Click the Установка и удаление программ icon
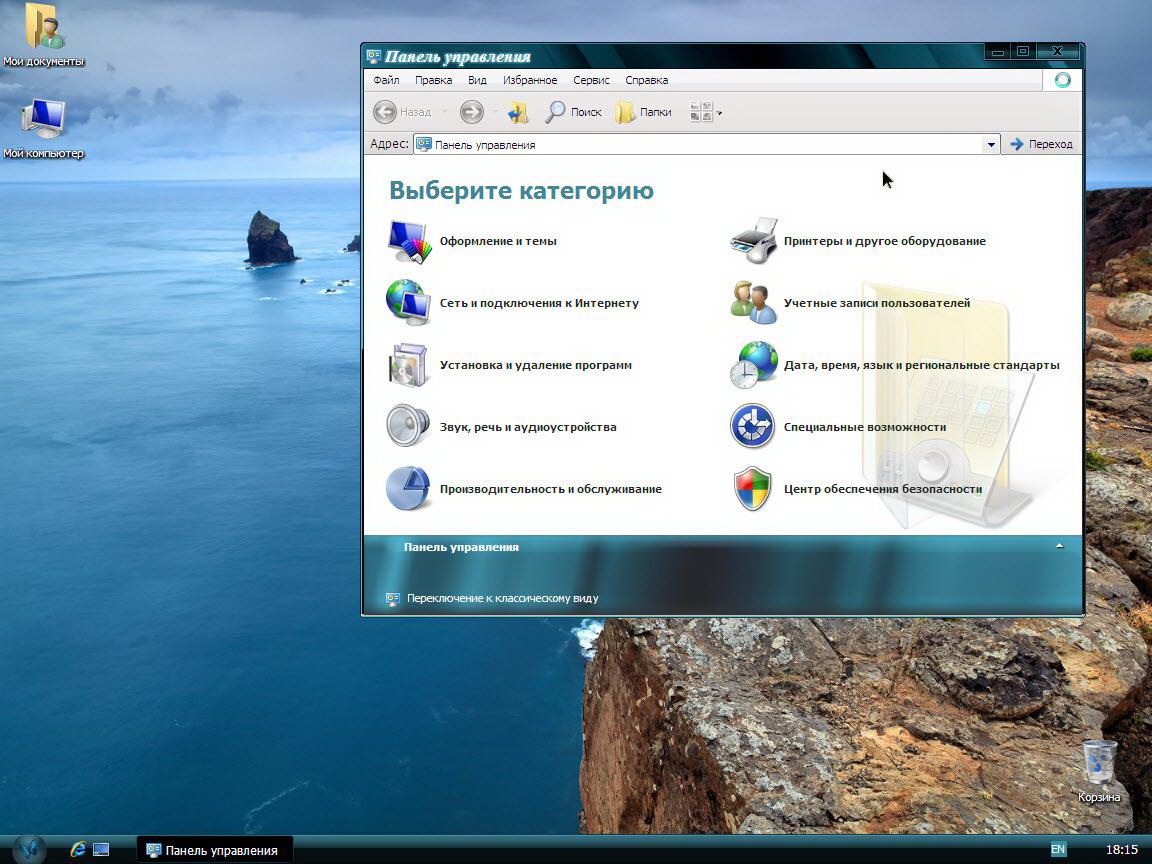This screenshot has width=1152, height=864. point(409,365)
